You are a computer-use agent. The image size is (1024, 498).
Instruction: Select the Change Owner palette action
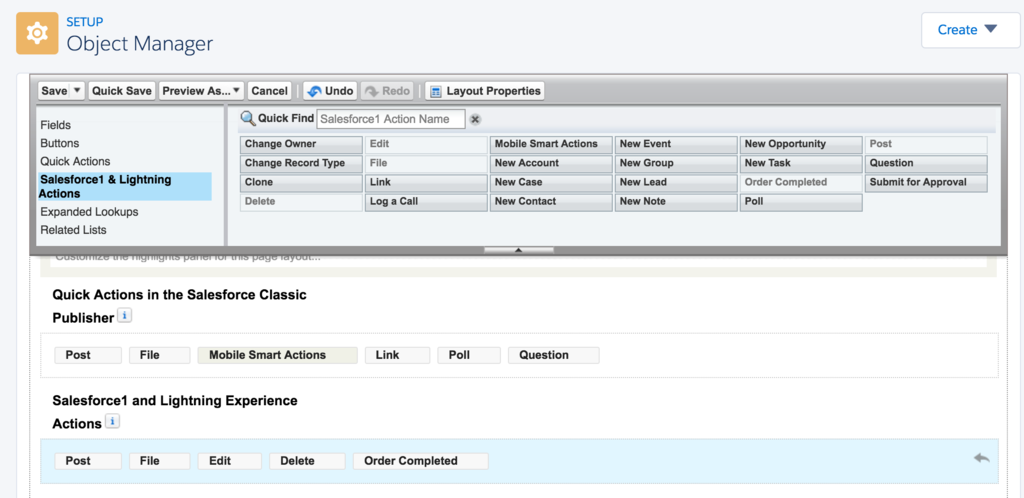coord(301,144)
